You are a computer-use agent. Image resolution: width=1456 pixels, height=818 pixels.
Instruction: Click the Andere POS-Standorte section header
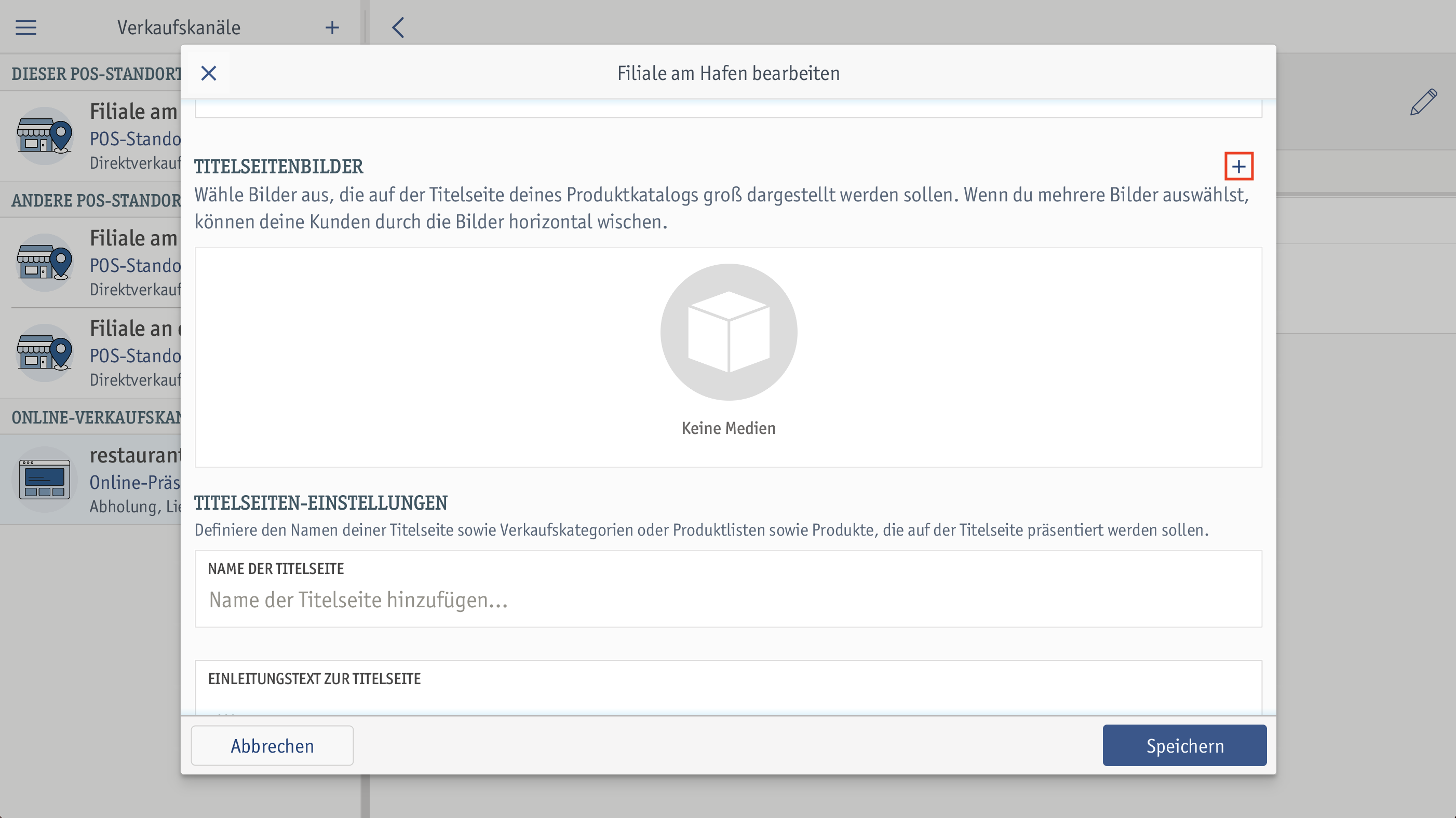tap(96, 200)
